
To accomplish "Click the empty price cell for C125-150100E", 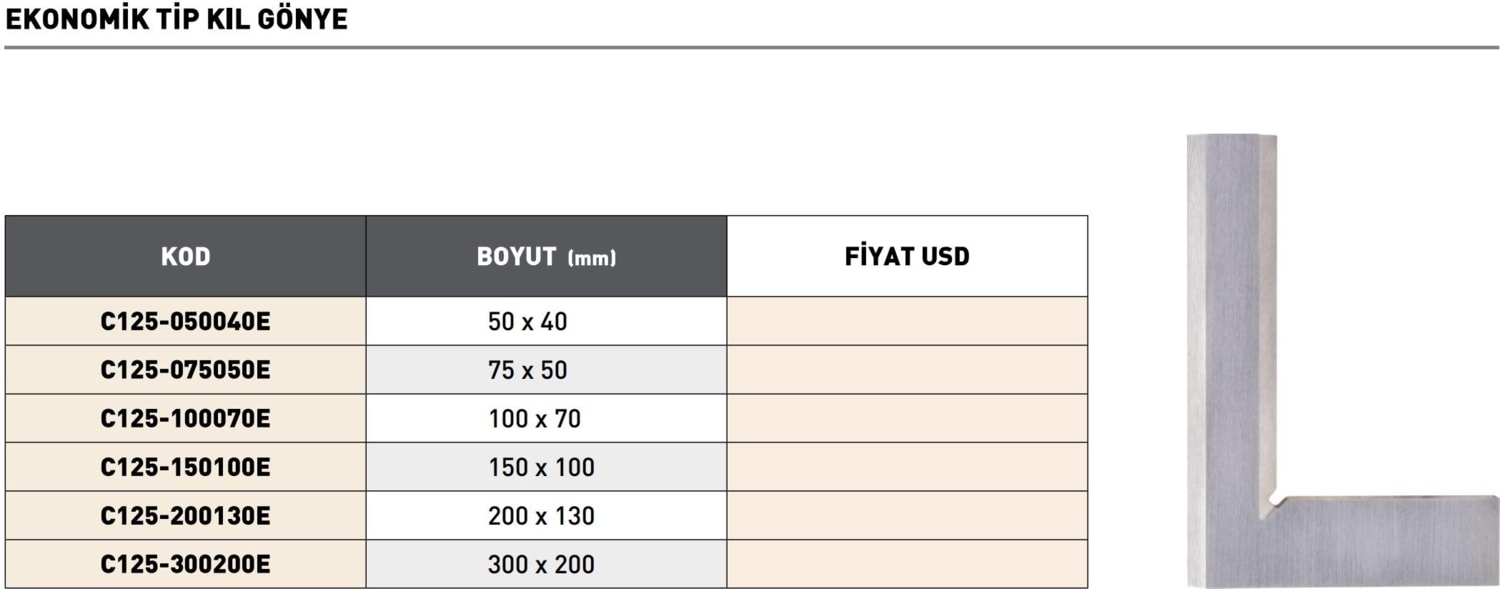I will [x=907, y=467].
